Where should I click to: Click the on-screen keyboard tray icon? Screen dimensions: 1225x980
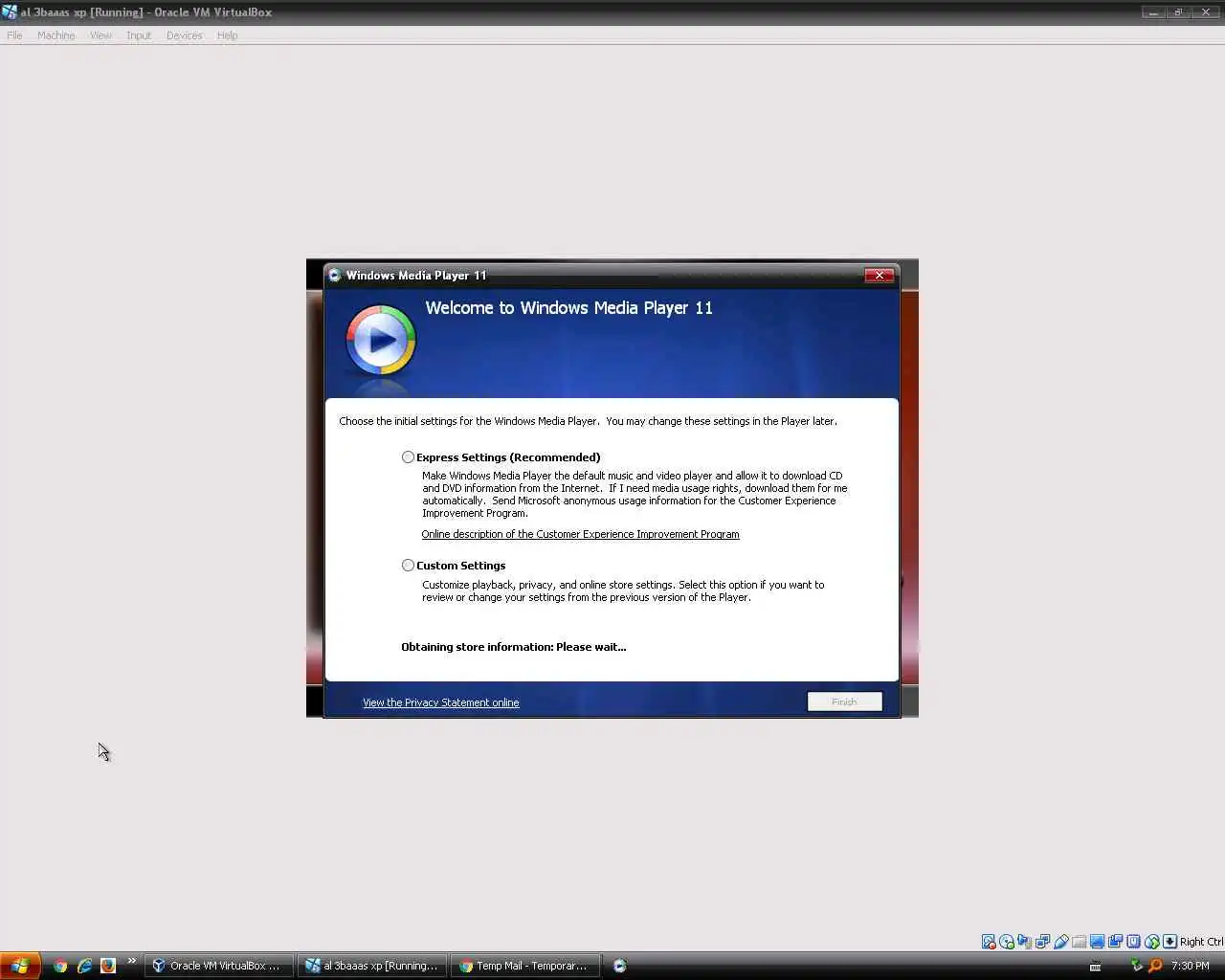1095,966
